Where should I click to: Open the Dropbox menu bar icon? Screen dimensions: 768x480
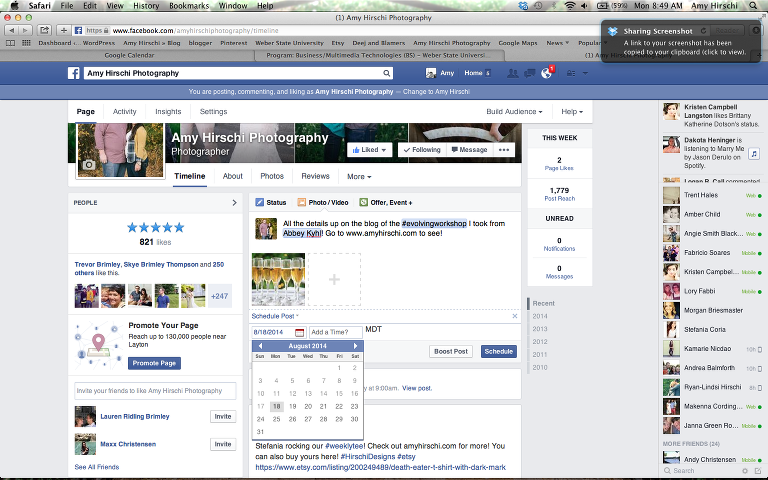(x=523, y=6)
